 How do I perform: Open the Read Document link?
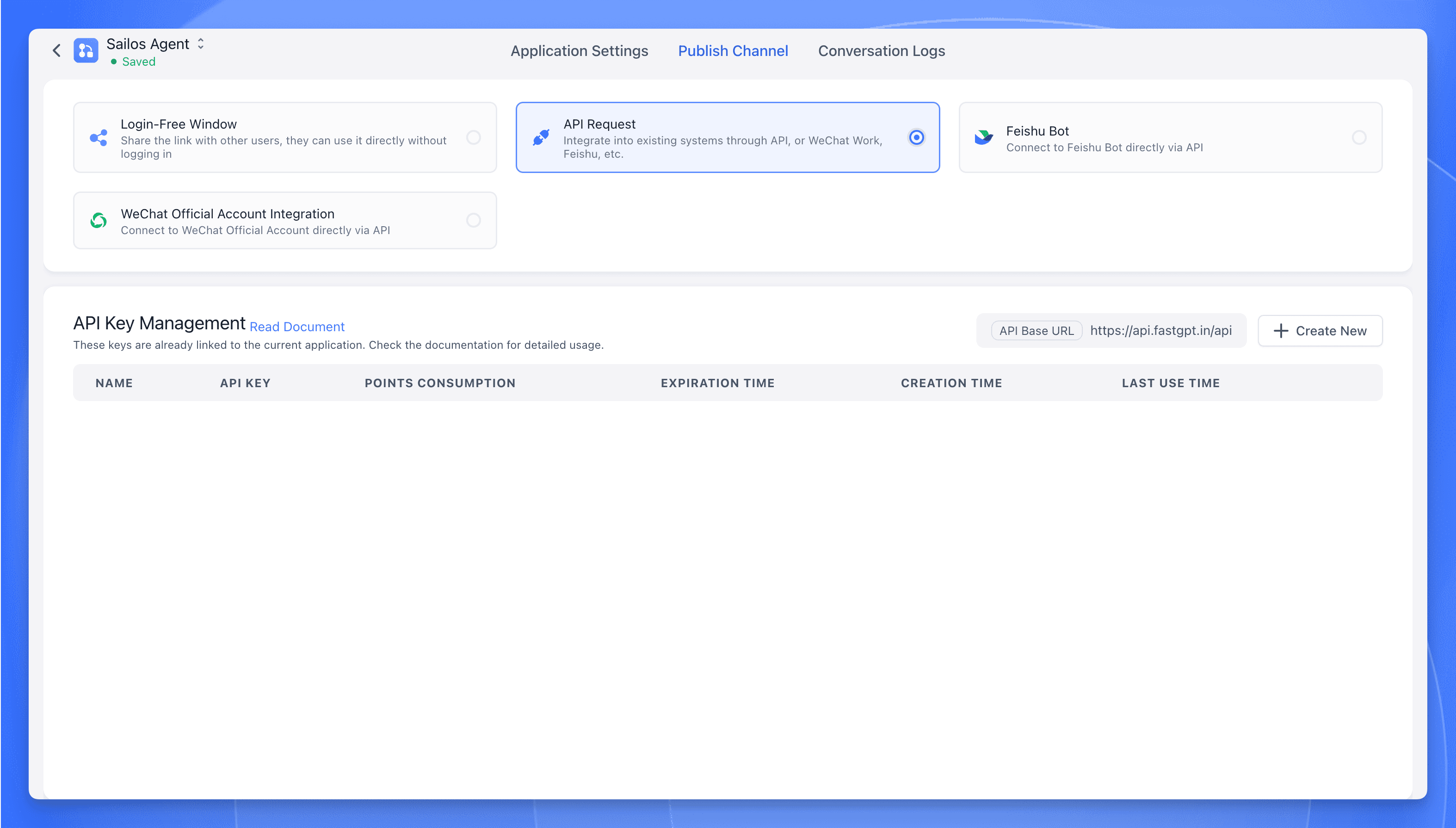(x=297, y=327)
